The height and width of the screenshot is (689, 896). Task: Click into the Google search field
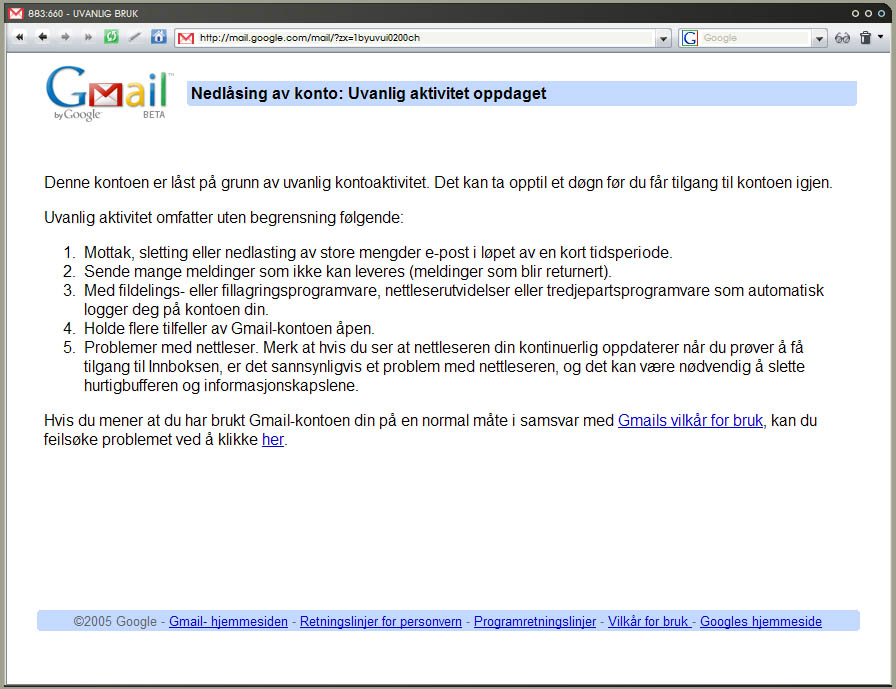point(755,38)
